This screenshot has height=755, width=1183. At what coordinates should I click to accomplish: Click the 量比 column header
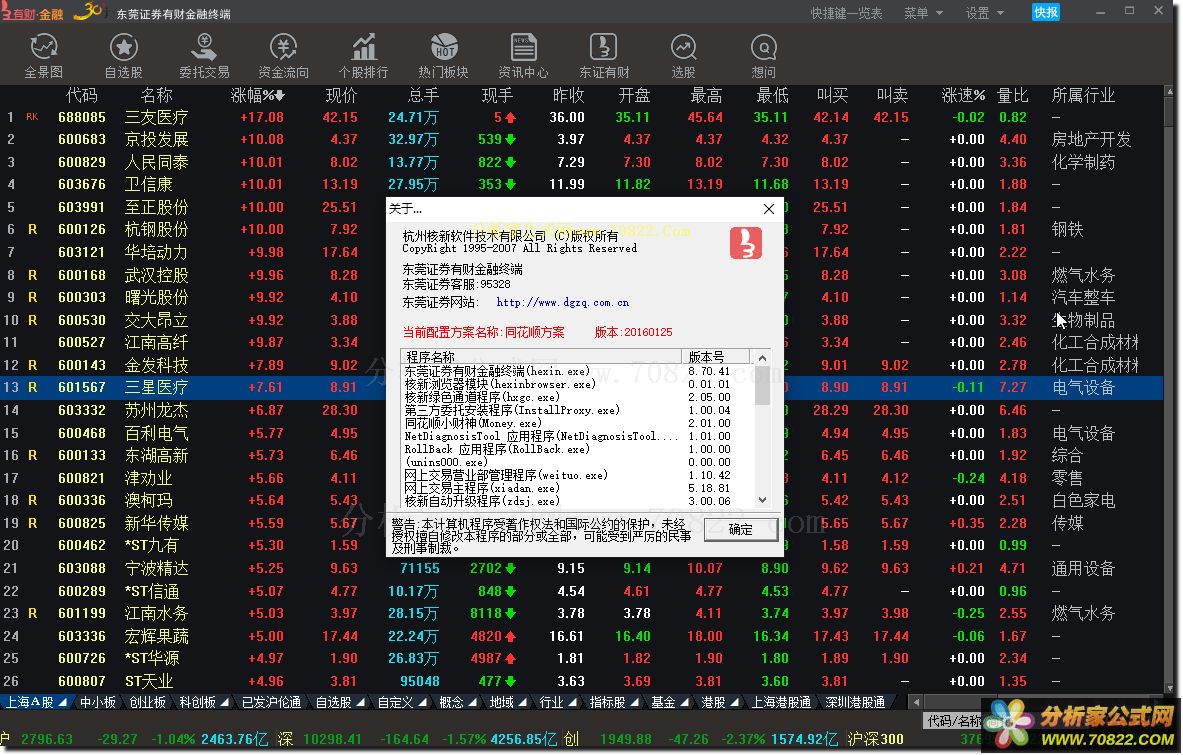1012,95
